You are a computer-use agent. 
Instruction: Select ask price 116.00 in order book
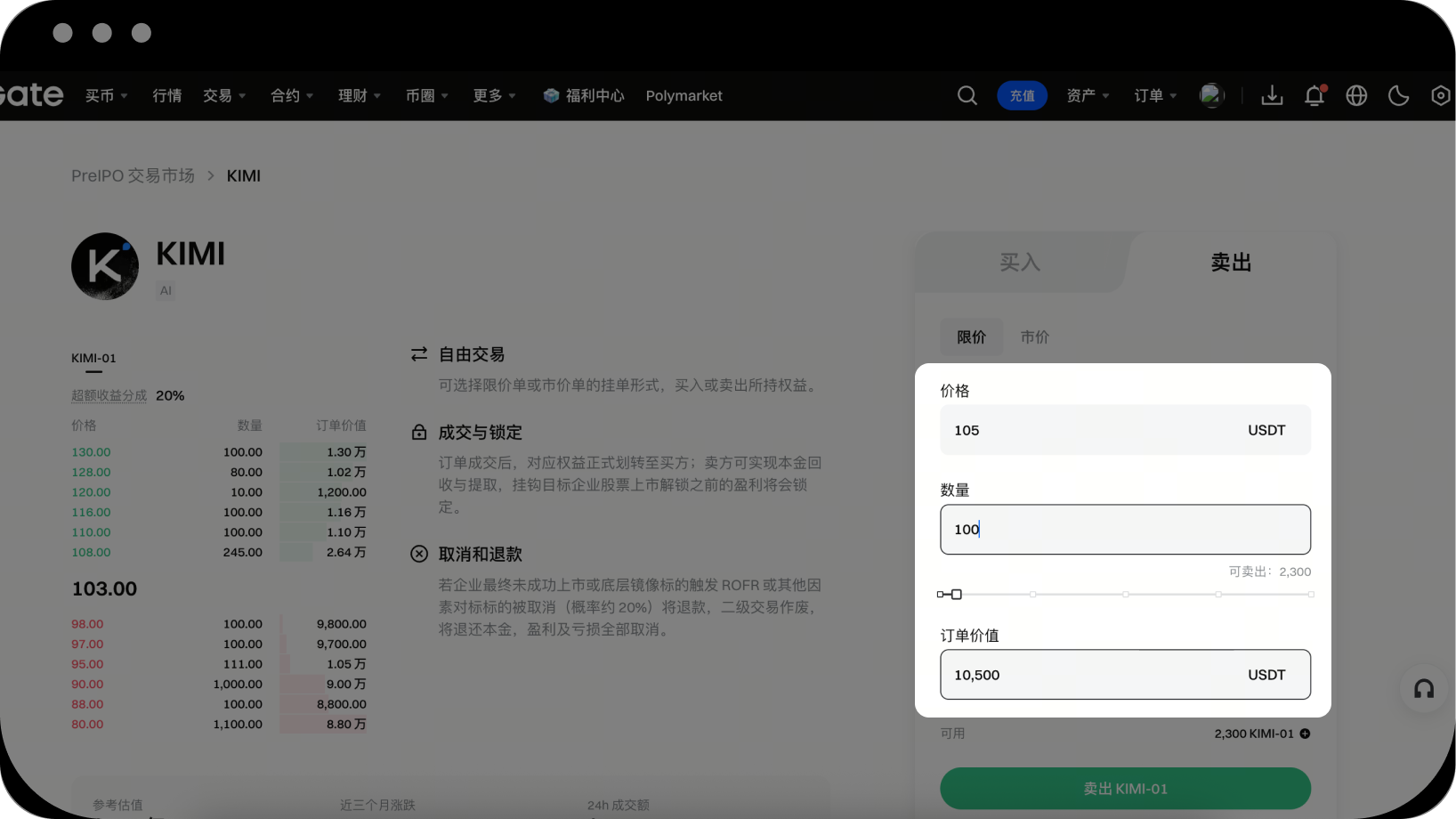pos(91,512)
